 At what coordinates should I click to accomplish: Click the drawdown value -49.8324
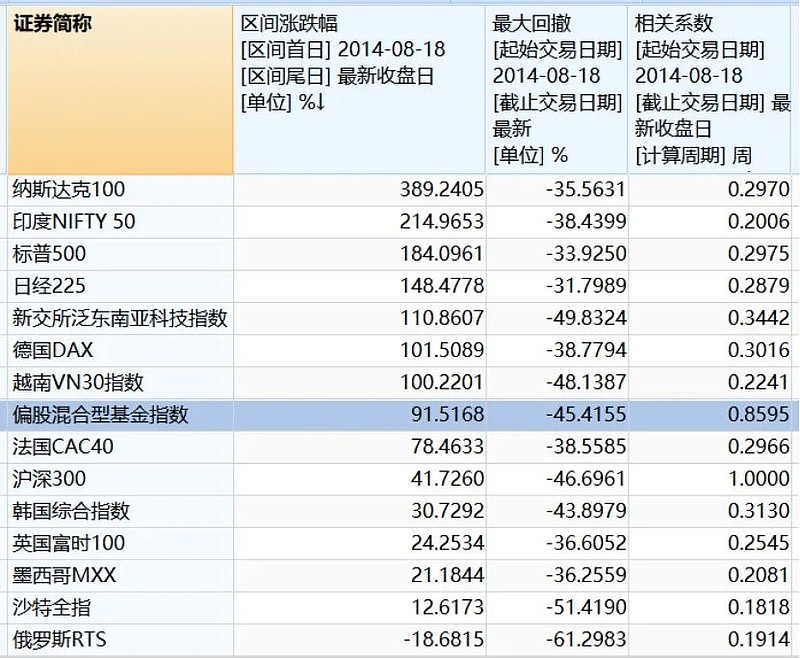click(x=586, y=318)
